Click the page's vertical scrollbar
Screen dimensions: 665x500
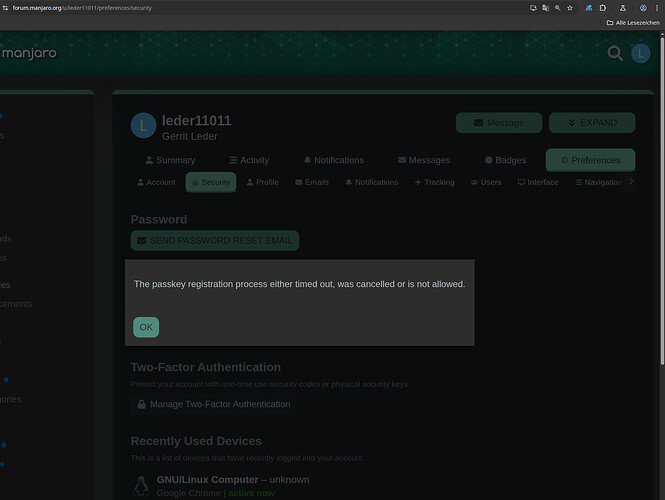pyautogui.click(x=662, y=199)
